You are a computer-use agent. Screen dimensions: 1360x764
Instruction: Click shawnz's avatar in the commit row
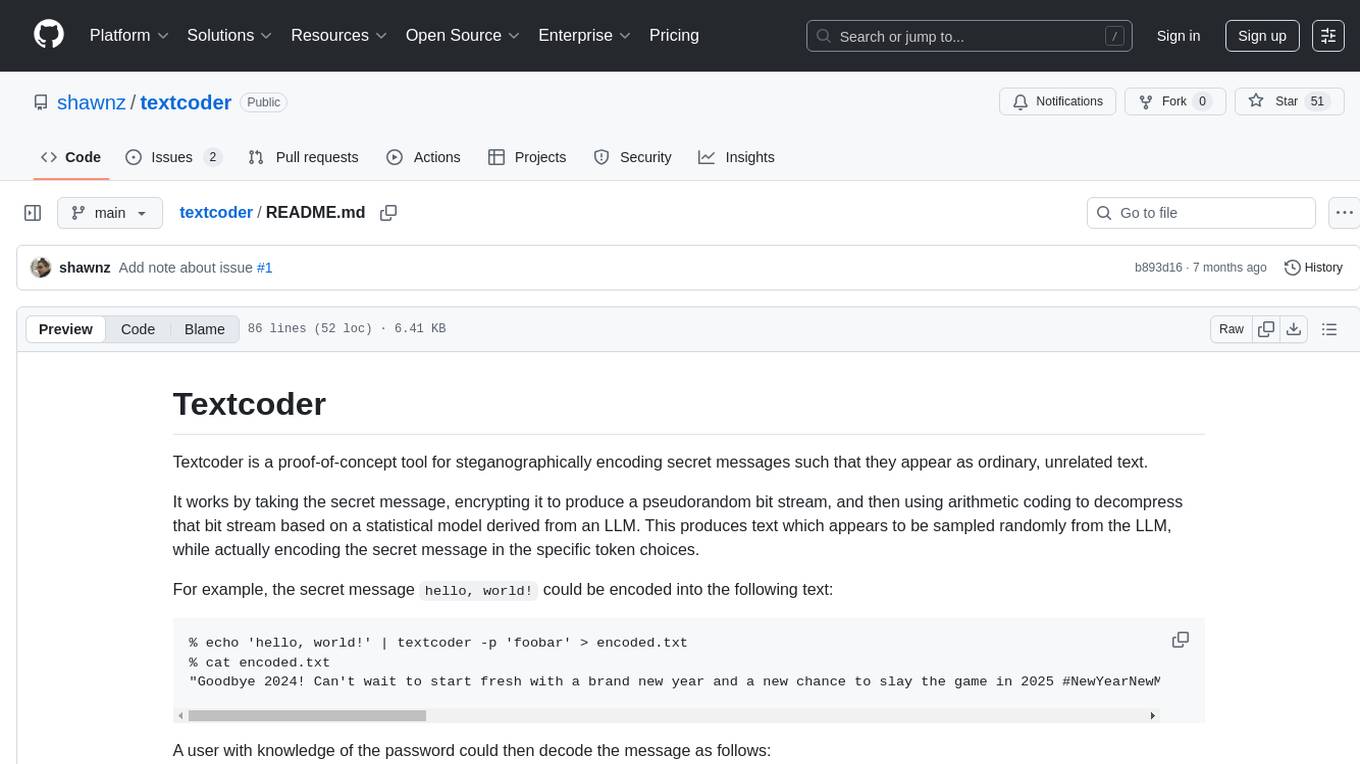tap(41, 268)
